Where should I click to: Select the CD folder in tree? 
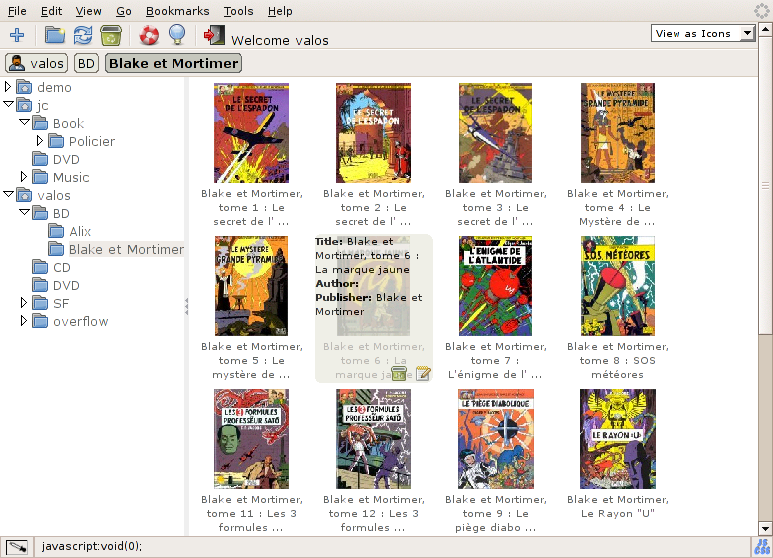pos(62,268)
